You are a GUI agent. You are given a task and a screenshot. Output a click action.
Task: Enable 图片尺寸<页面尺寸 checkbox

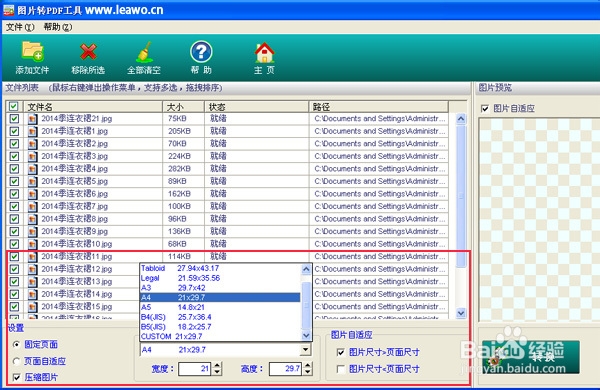[341, 369]
